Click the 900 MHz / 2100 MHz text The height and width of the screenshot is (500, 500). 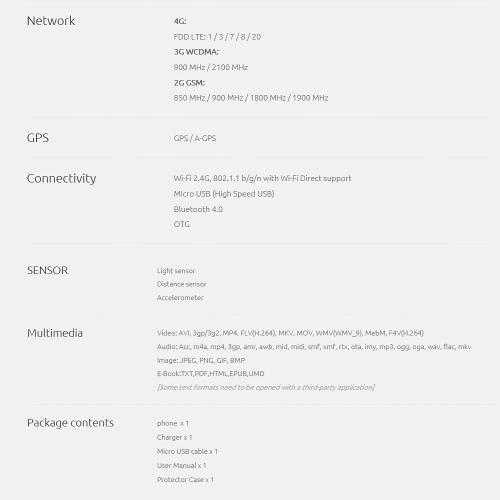[210, 67]
